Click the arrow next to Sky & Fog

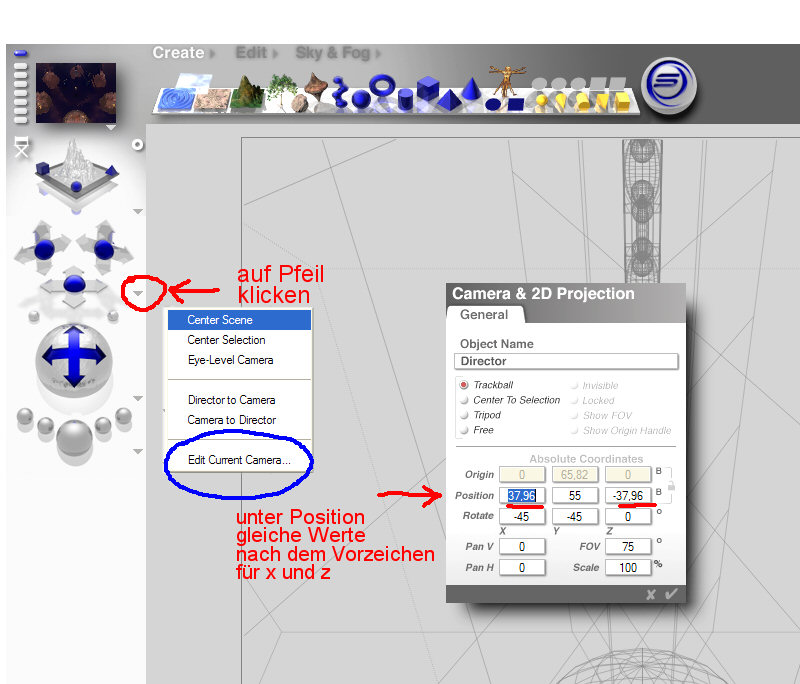point(378,54)
